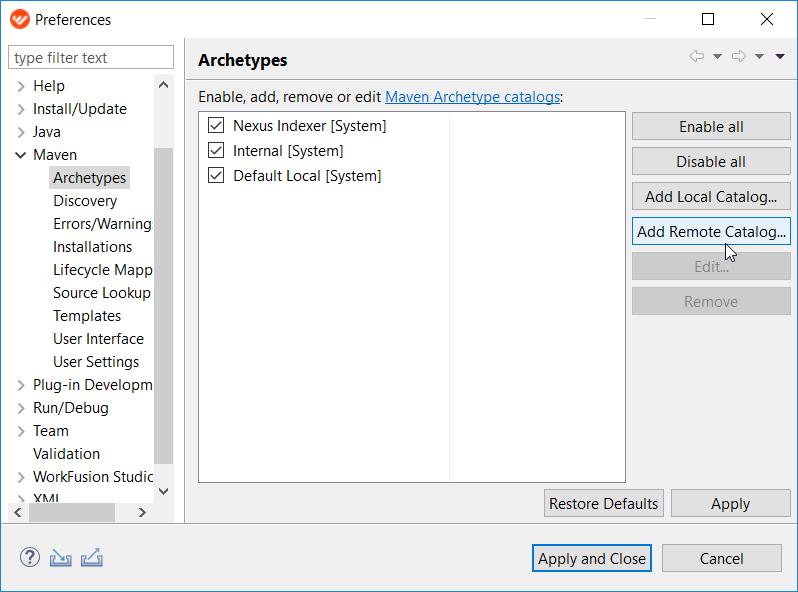Expand the Team tree node
Screen dimensions: 798x592
click(21, 431)
